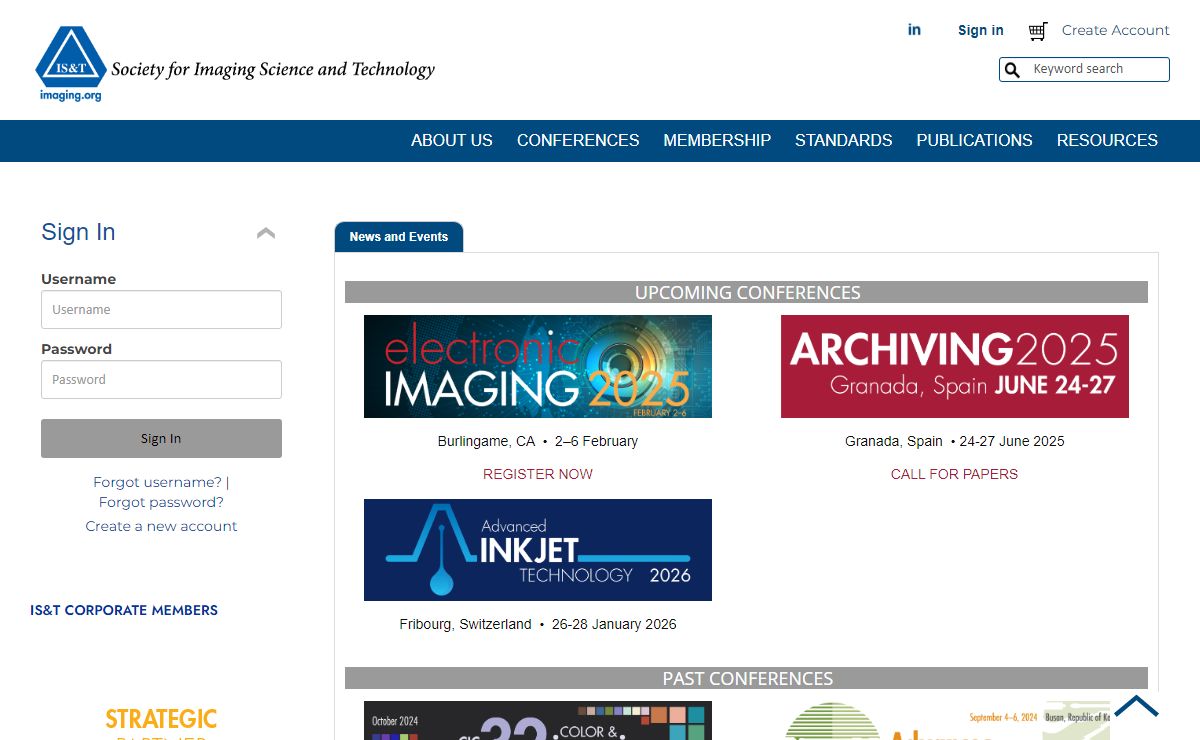Click REGISTER NOW for Electronic Imaging
Screen dimensions: 1200x740
click(x=538, y=474)
